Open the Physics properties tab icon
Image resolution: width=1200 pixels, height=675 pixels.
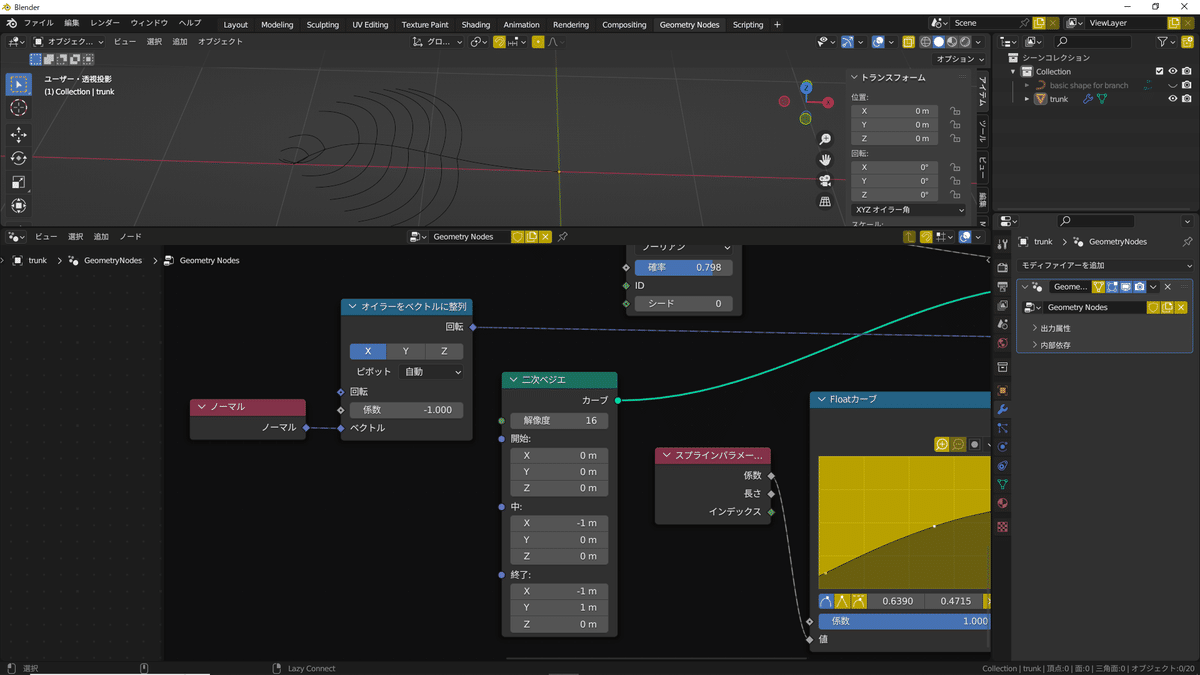tap(1003, 447)
